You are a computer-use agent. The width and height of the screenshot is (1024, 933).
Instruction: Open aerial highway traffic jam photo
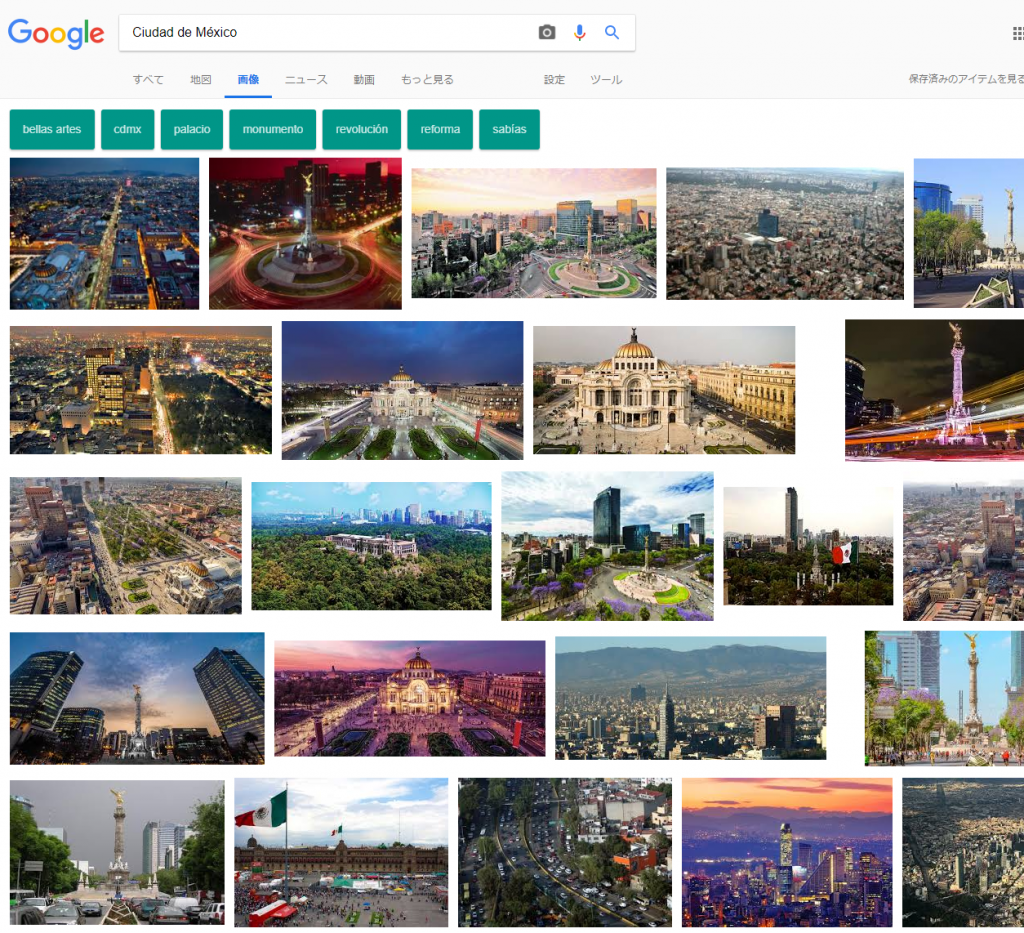pos(565,852)
